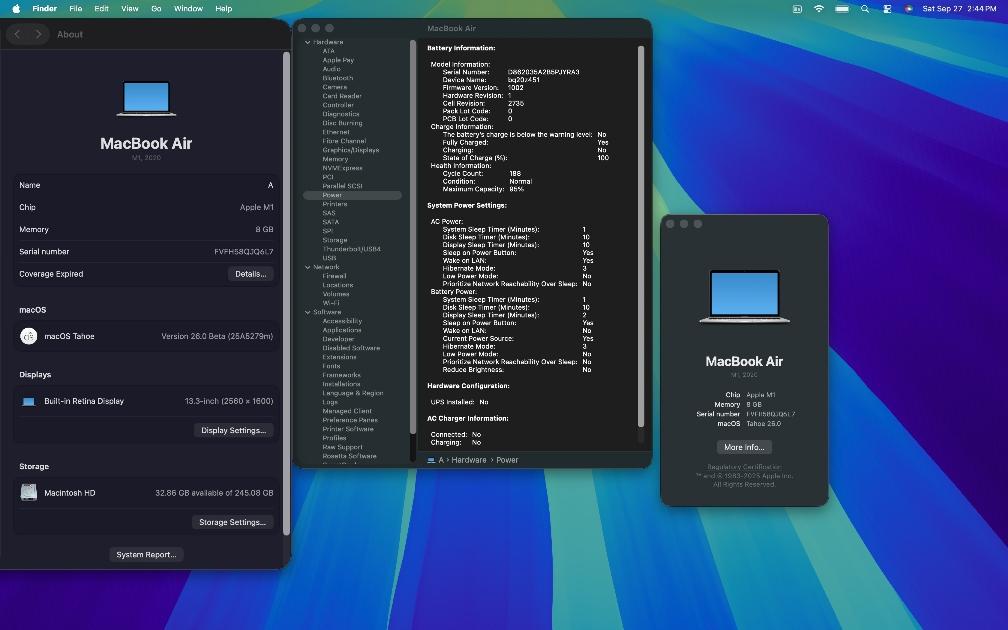Select Apple Pay in the sidebar
Image resolution: width=1008 pixels, height=630 pixels.
(x=338, y=60)
